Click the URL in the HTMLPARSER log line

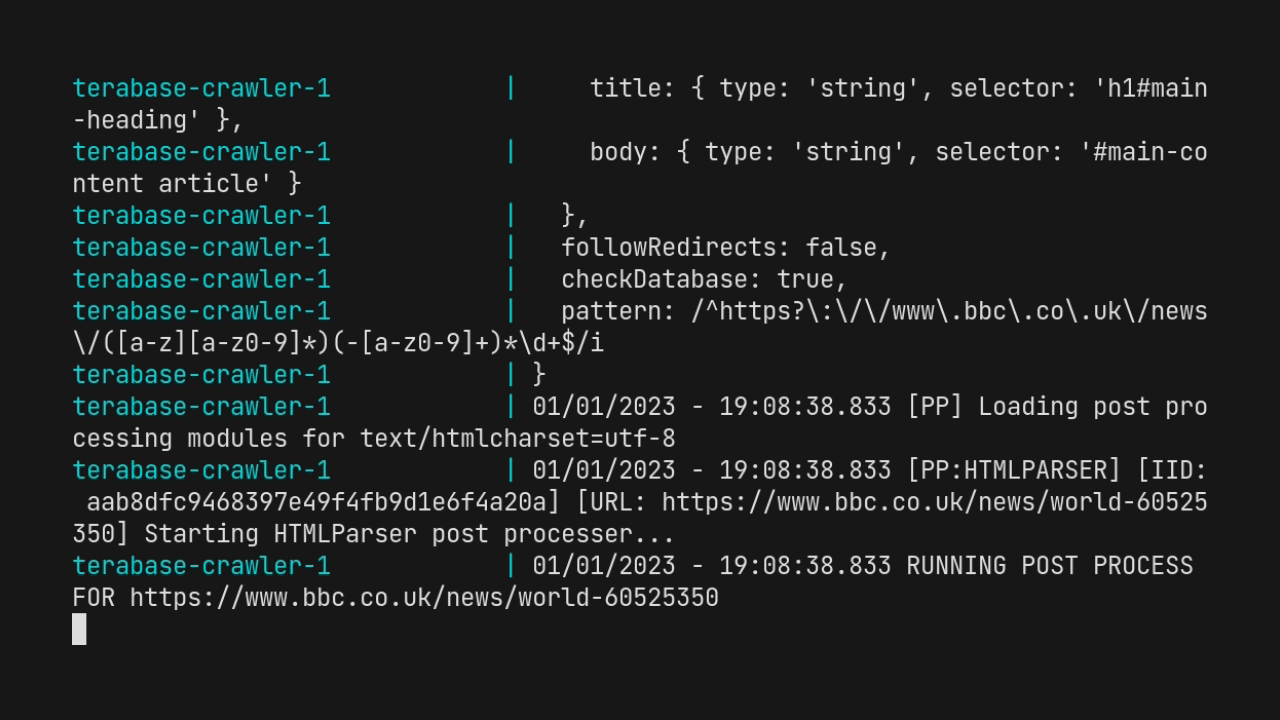640,518
